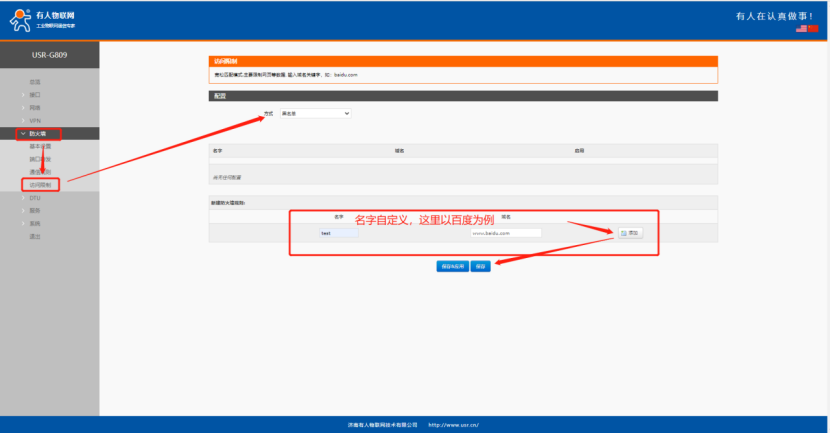Expand the 系统 (System) sidebar section

[x=35, y=224]
